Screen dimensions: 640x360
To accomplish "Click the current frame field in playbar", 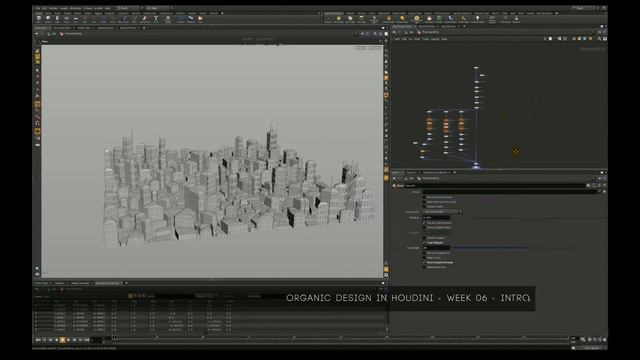I will 97,340.
